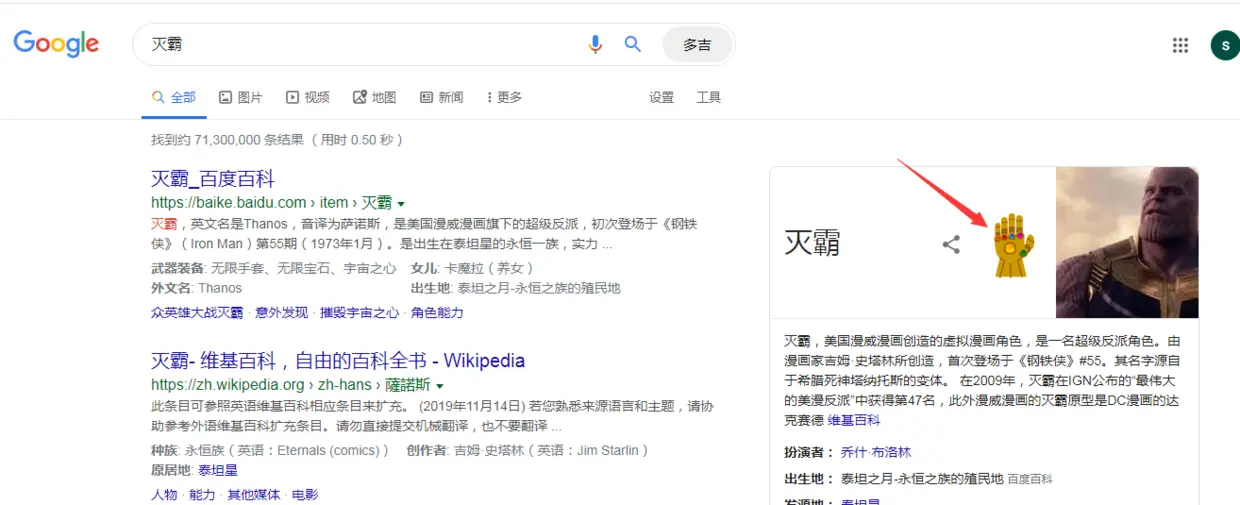The image size is (1240, 505).
Task: Expand the Baidu result URL dropdown arrow
Action: tap(401, 203)
